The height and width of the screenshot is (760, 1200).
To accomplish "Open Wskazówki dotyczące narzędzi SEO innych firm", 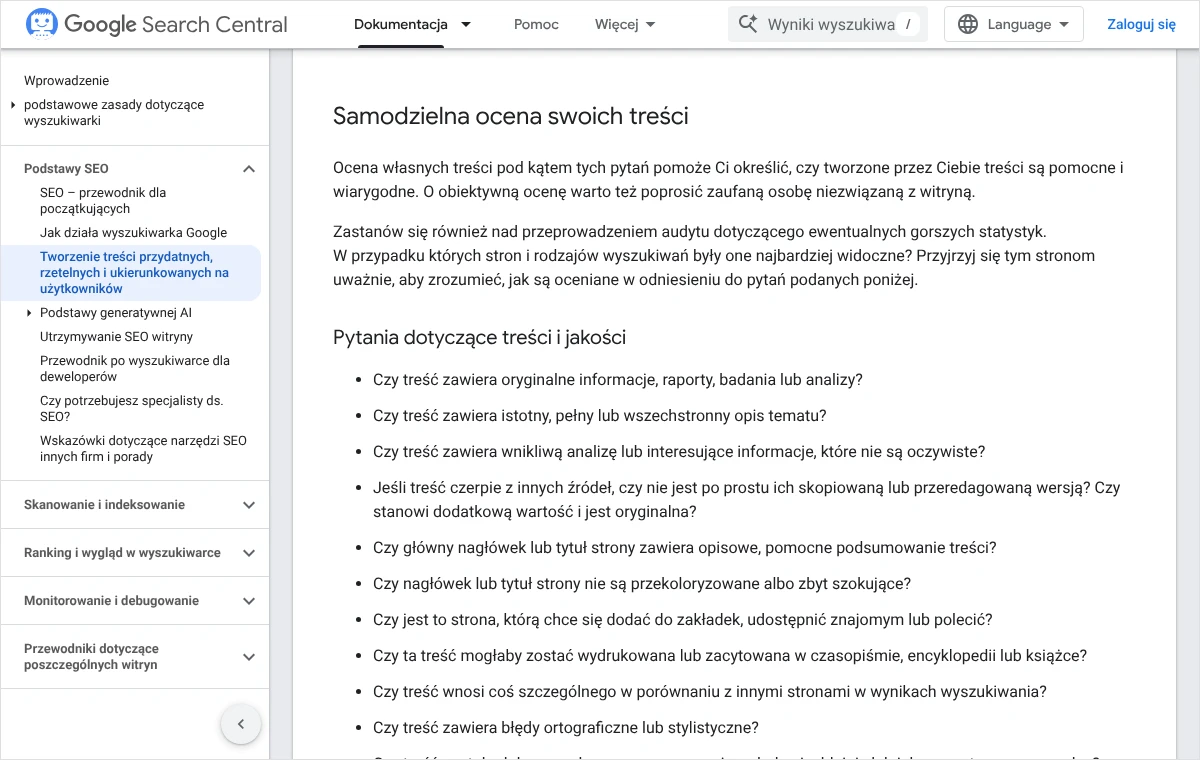I will [x=143, y=449].
